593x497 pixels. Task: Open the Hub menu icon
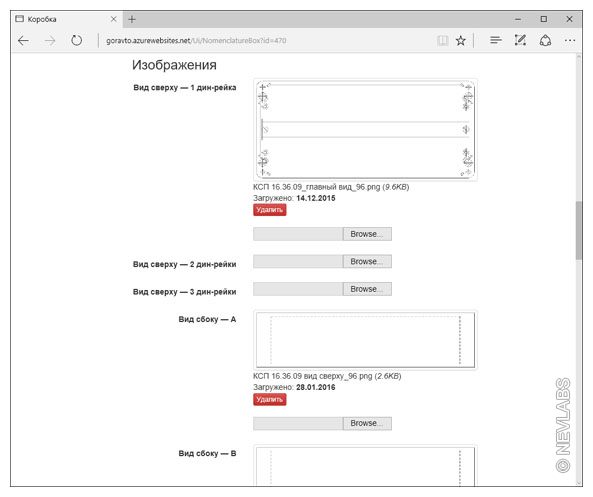(x=495, y=40)
